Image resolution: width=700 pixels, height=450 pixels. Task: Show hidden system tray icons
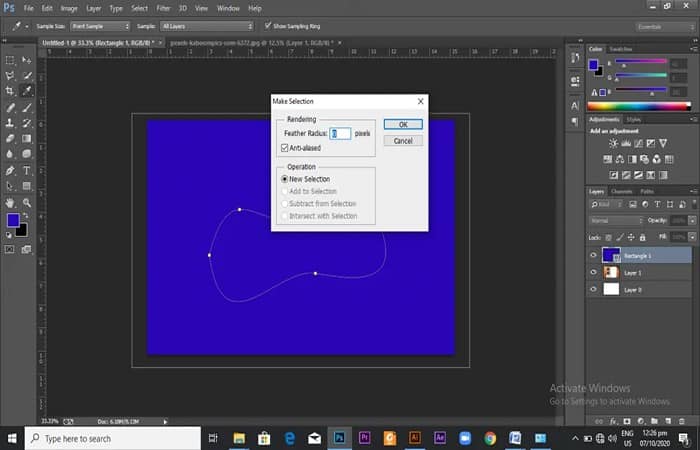575,438
